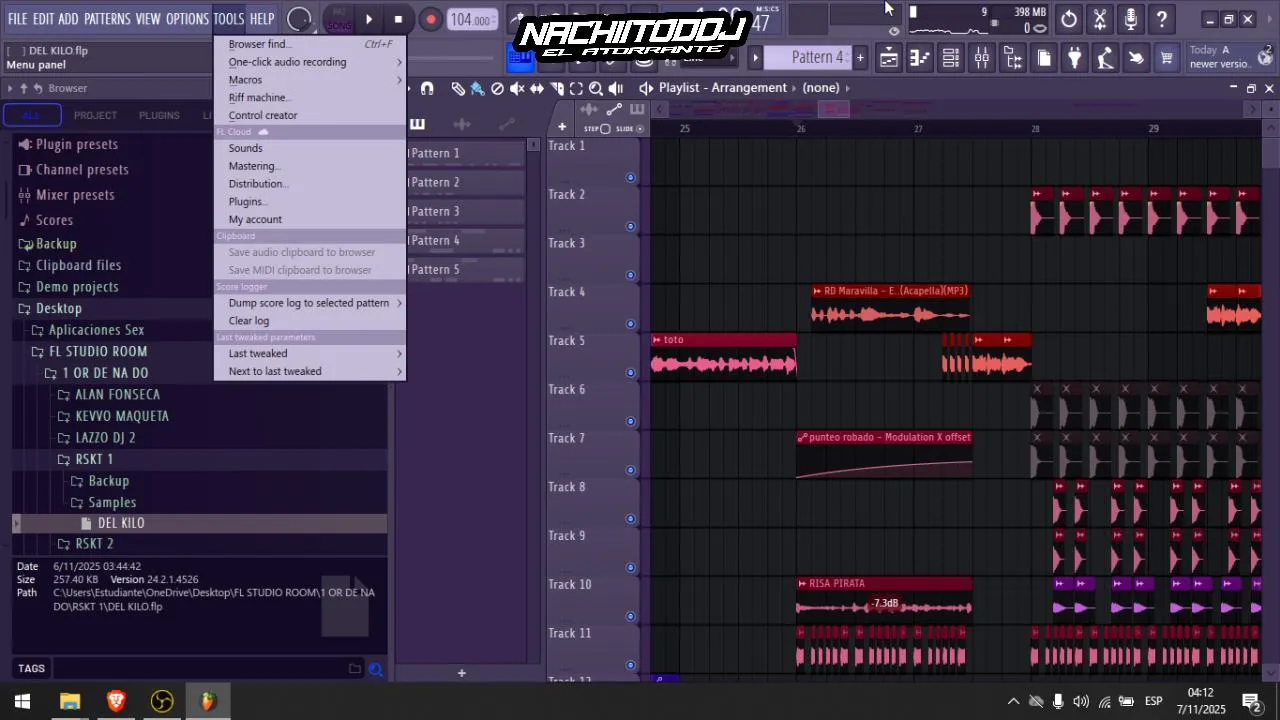Screen dimensions: 1280x720
Task: Open the project files page icon
Action: (x=1044, y=59)
